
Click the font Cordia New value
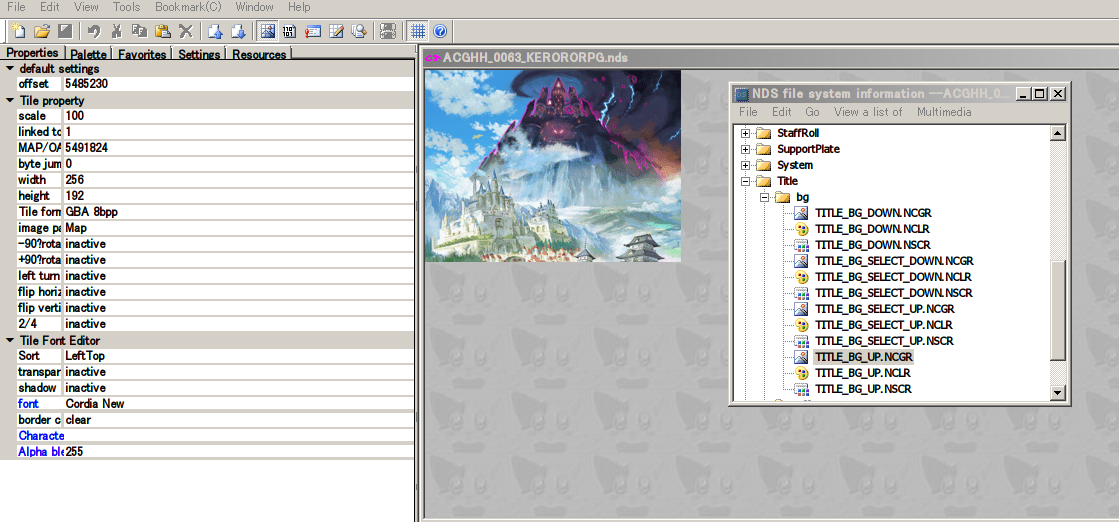[x=238, y=404]
